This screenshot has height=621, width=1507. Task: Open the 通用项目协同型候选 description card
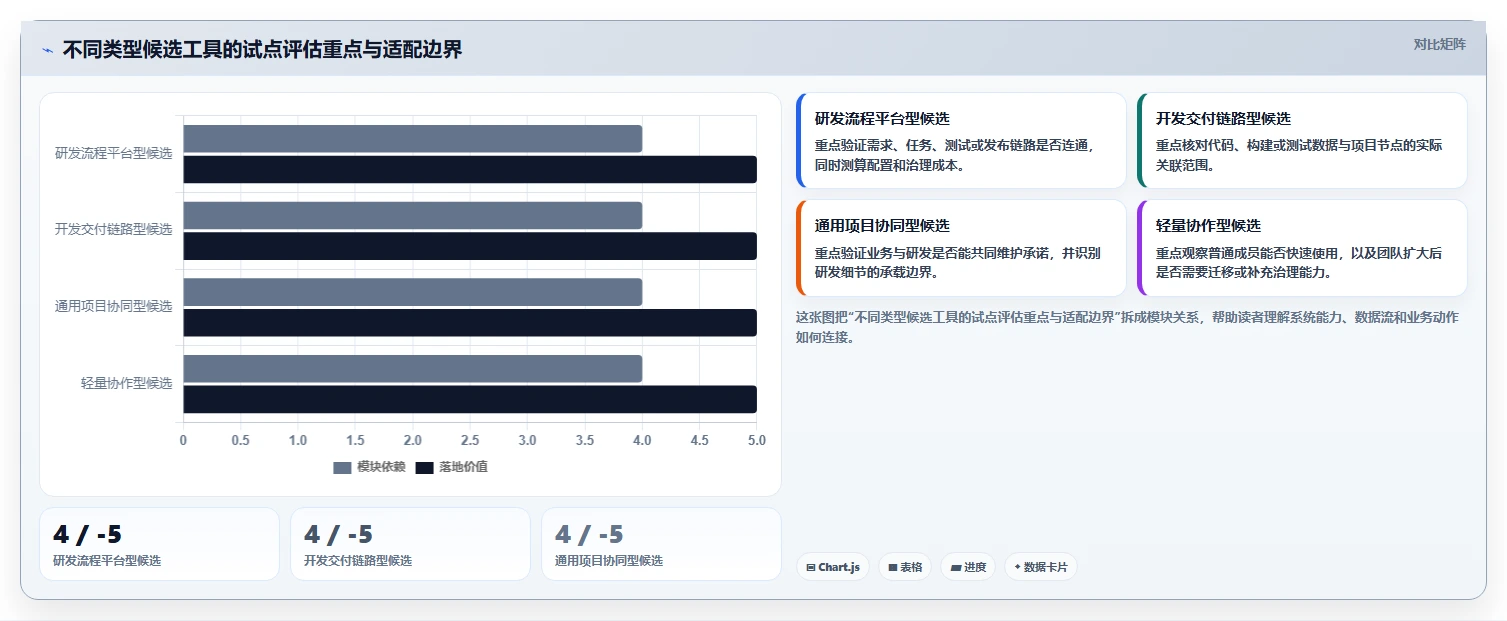point(961,248)
